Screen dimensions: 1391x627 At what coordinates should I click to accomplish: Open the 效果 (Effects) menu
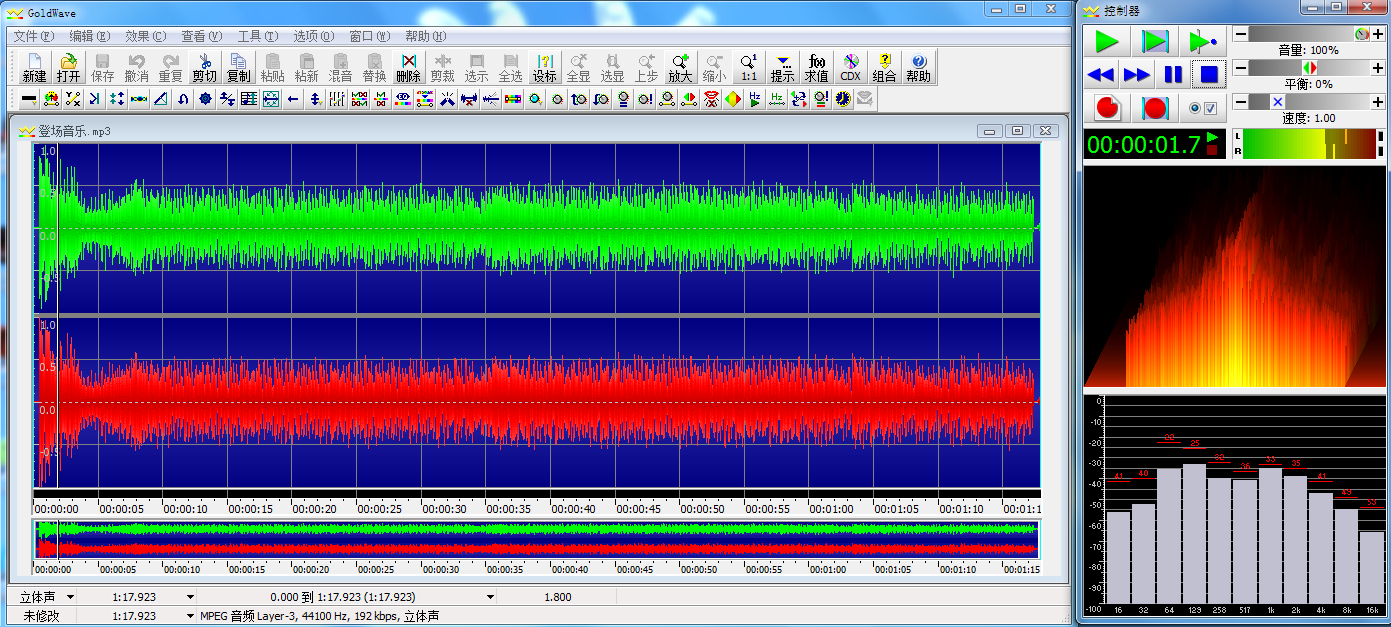[145, 36]
